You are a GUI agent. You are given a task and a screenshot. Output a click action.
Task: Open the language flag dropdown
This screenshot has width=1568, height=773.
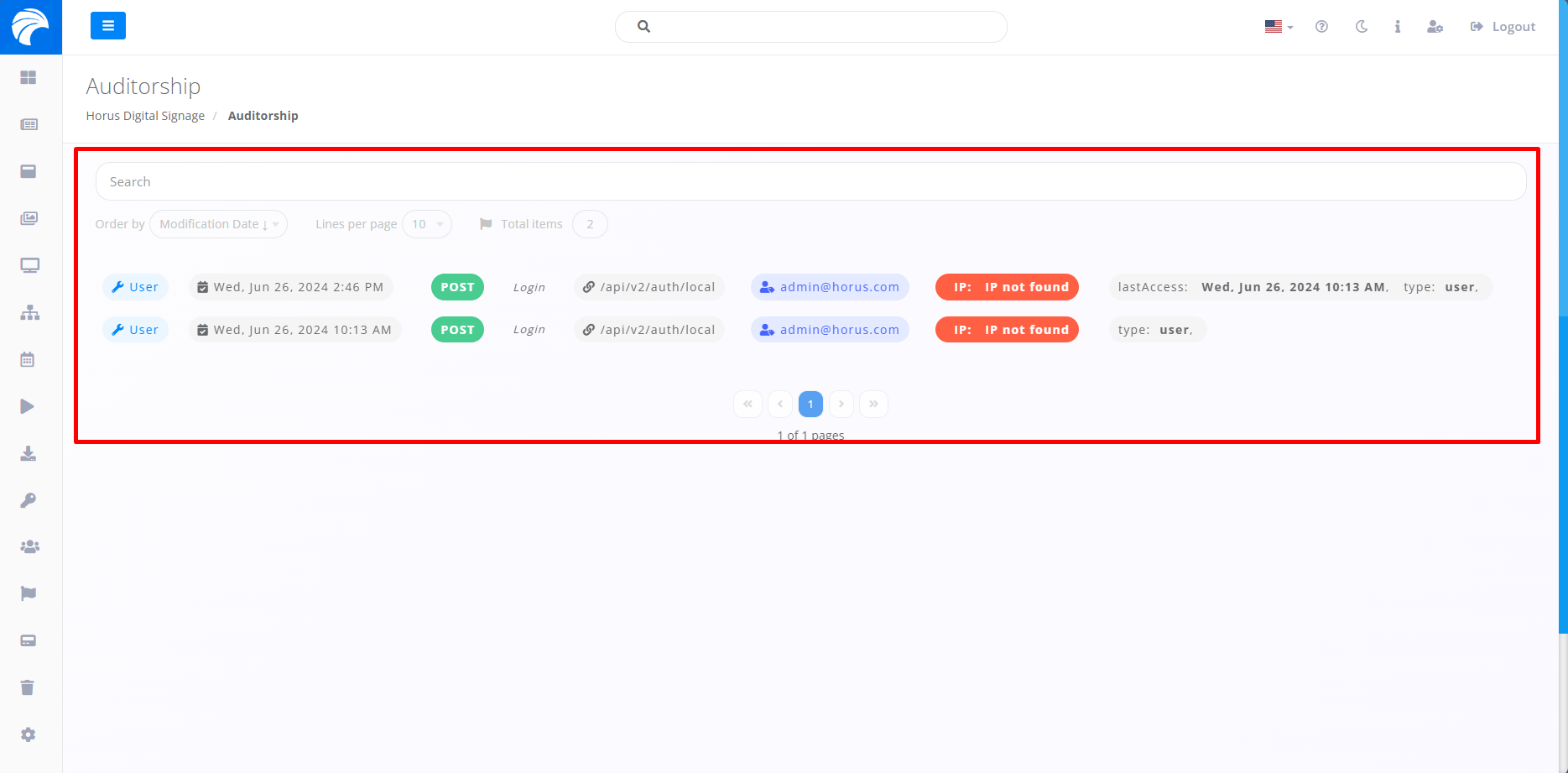1279,27
